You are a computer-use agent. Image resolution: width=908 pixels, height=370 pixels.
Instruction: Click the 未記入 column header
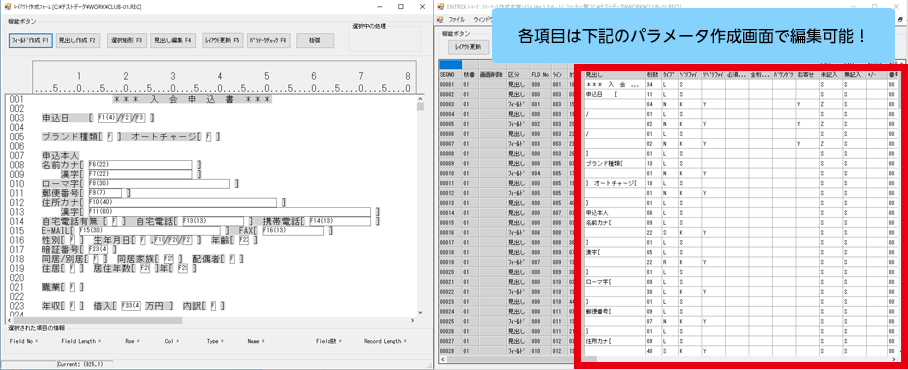point(831,75)
